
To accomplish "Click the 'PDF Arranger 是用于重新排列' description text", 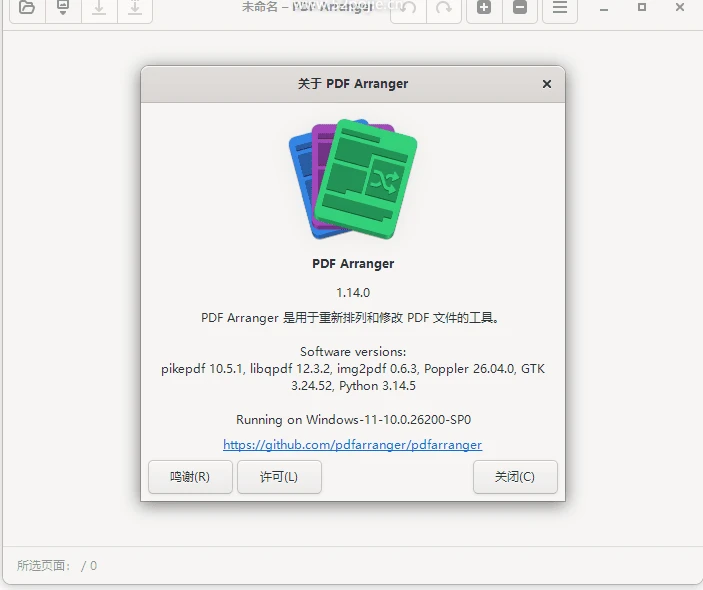I will click(350, 318).
